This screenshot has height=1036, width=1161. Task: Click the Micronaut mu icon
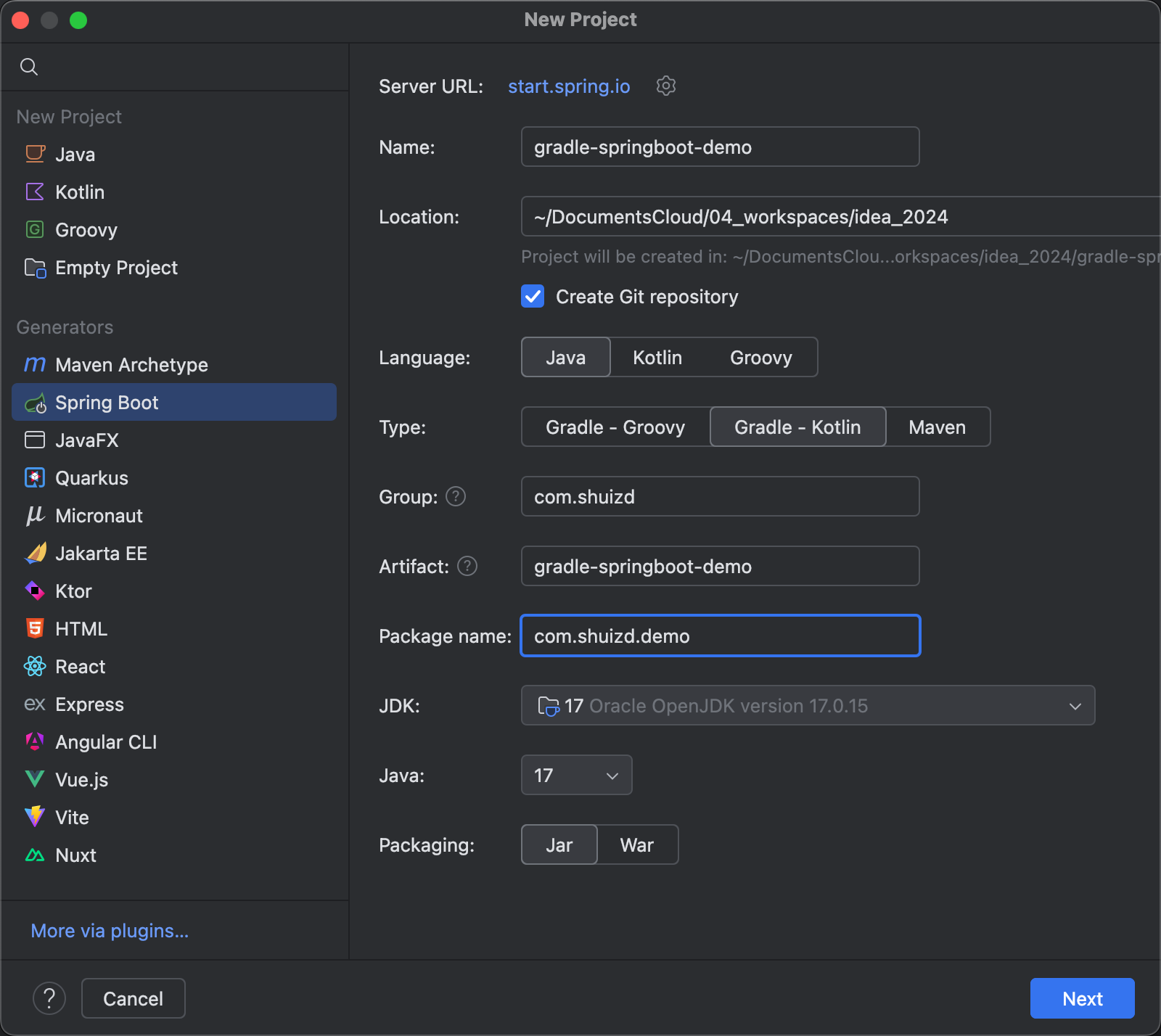pyautogui.click(x=35, y=515)
